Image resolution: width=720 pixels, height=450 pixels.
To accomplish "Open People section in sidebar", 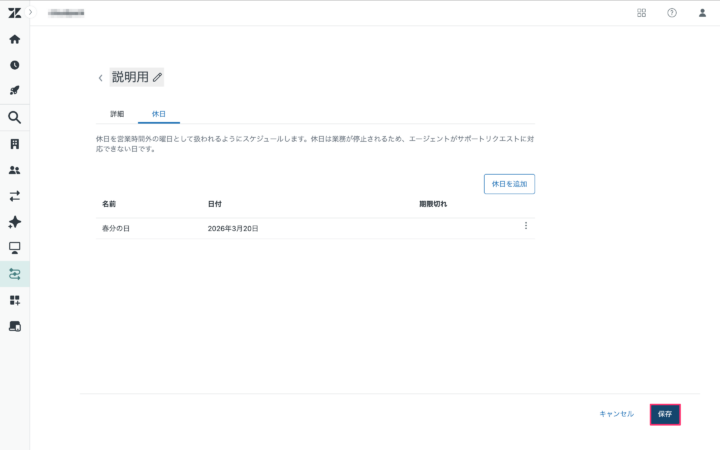I will (x=15, y=170).
